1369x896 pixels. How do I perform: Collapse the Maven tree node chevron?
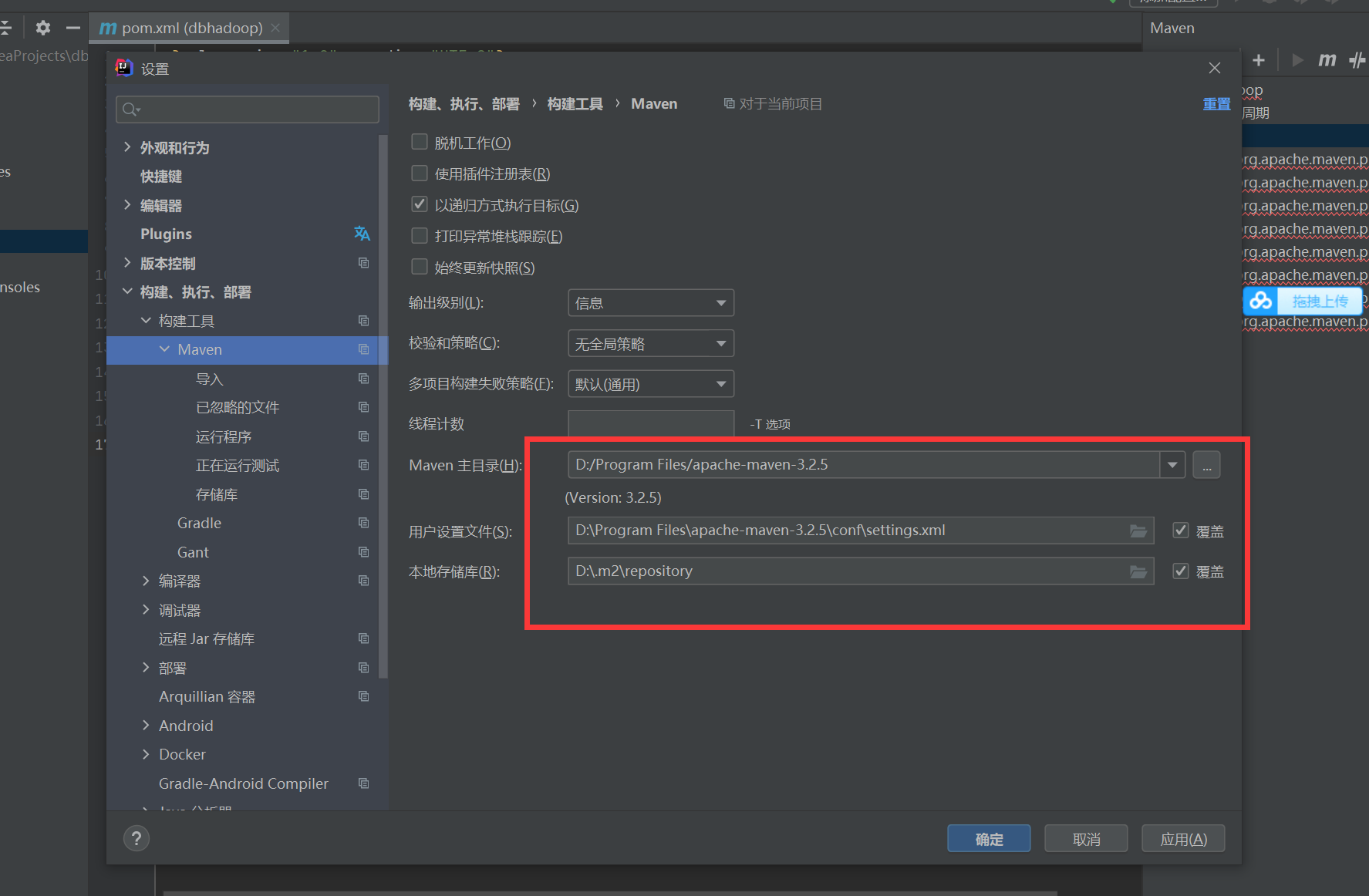[164, 349]
